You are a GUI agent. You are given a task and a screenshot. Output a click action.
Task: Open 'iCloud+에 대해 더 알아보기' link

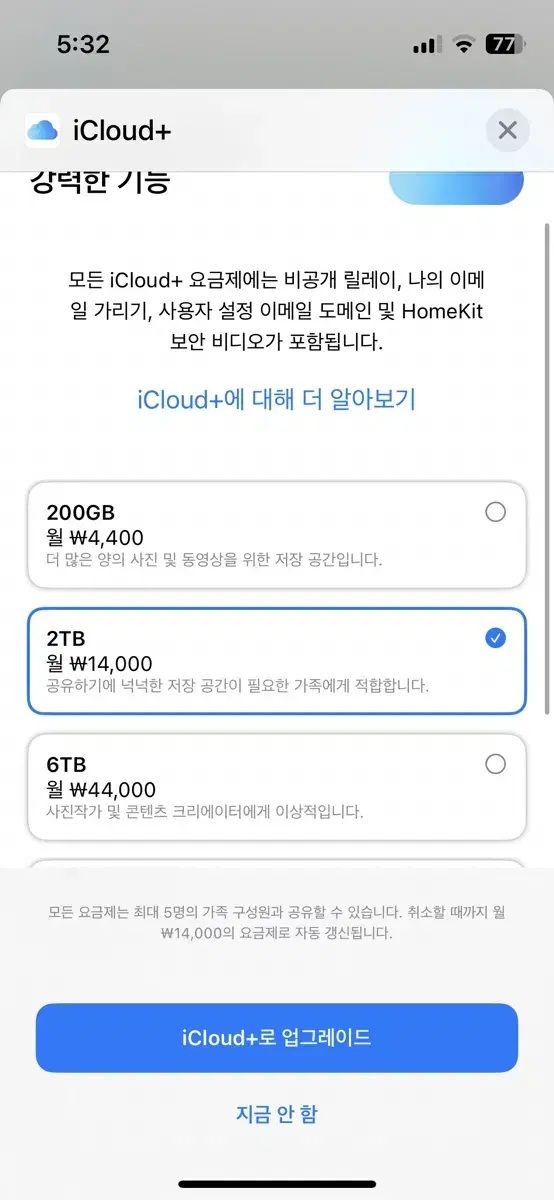click(276, 400)
